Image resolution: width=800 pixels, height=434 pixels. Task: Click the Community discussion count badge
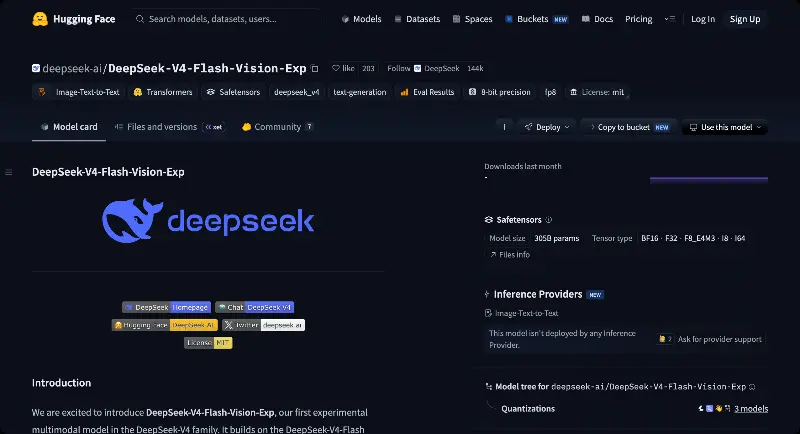pyautogui.click(x=309, y=127)
